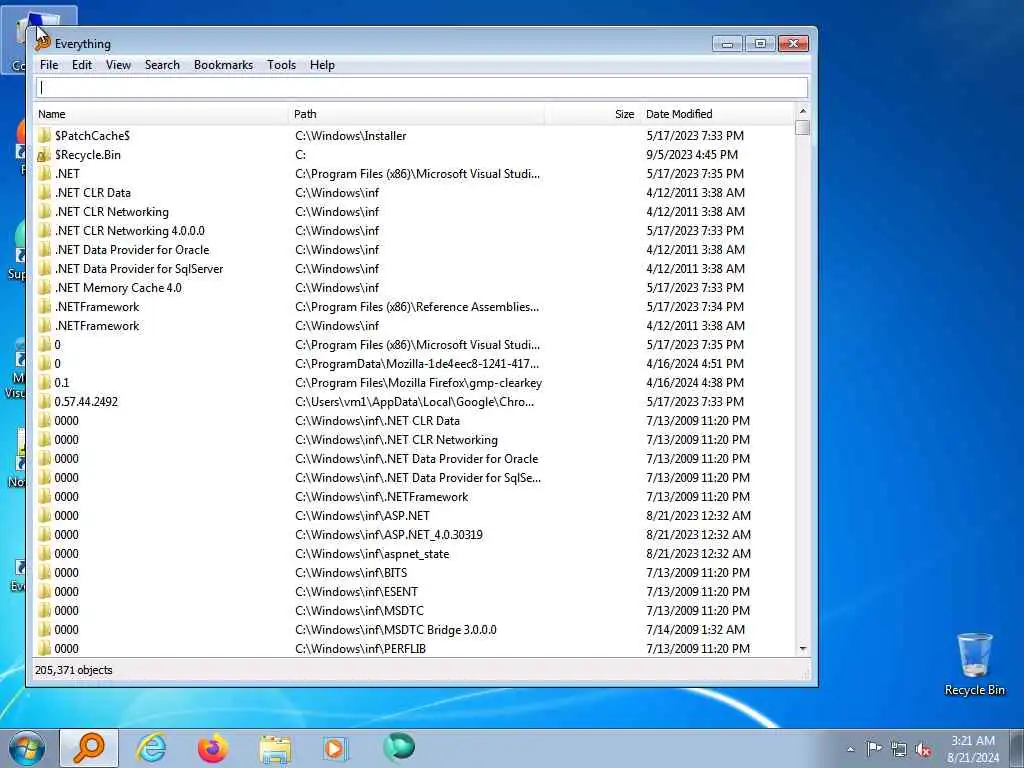Select 0000 in MSDTC Bridge 3.0.0.0 path

coord(67,630)
